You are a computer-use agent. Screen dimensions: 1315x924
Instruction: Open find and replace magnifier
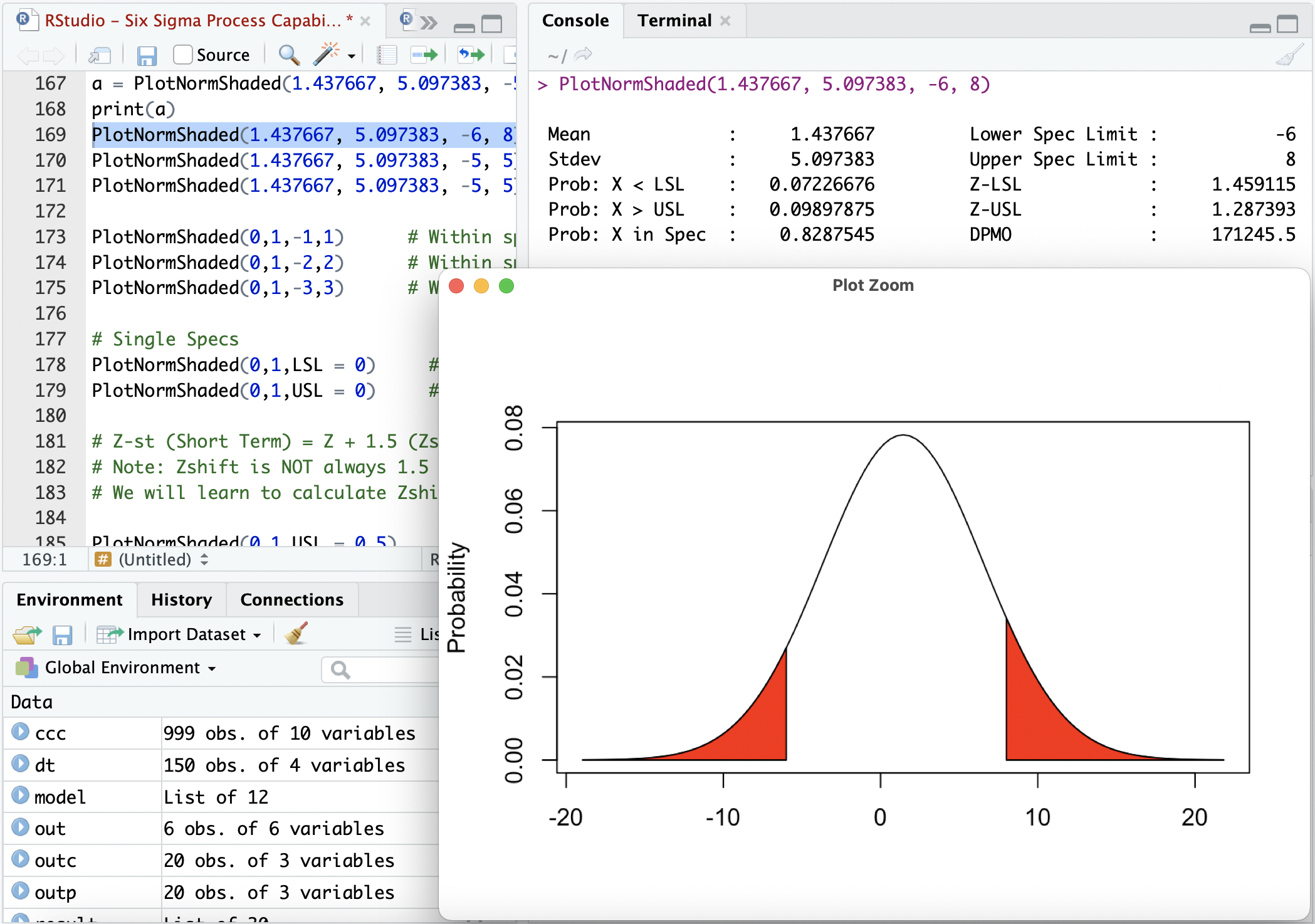coord(288,55)
